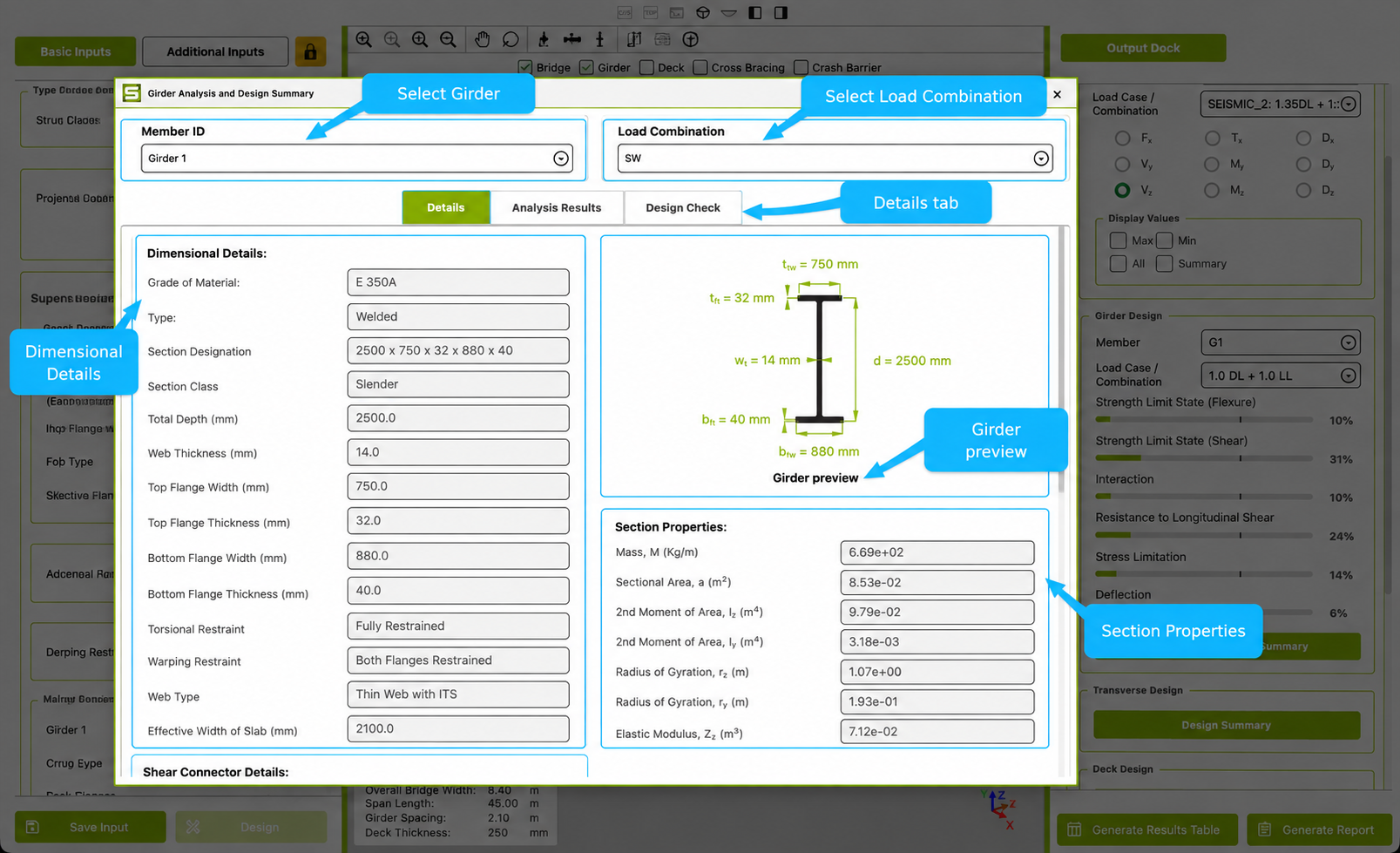Image resolution: width=1400 pixels, height=853 pixels.
Task: Open the Girder Design Member G1 dropdown
Action: (x=1280, y=342)
